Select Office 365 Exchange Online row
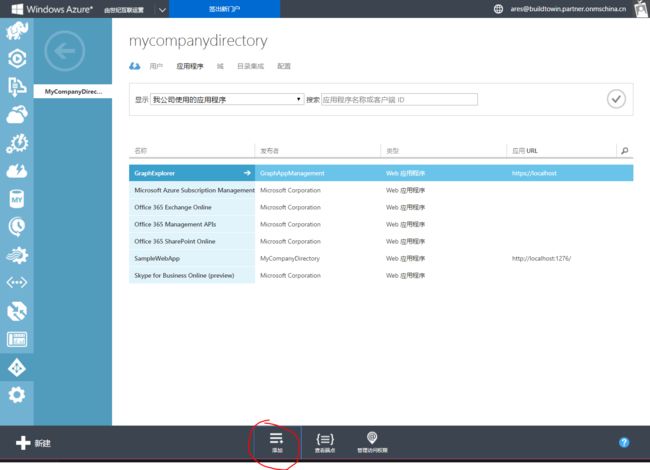This screenshot has width=650, height=470. click(381, 207)
